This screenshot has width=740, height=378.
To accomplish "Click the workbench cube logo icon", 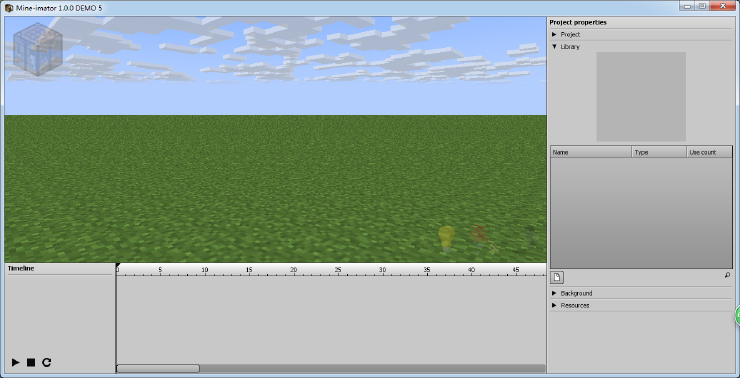I will click(37, 49).
